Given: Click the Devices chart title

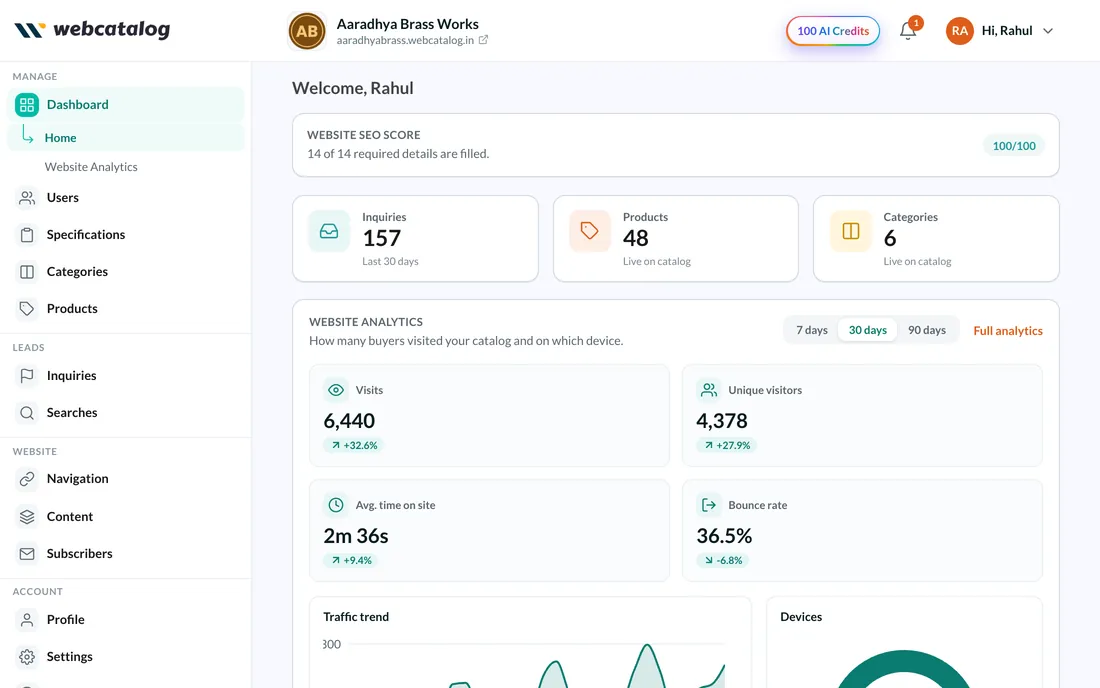Looking at the screenshot, I should point(801,616).
